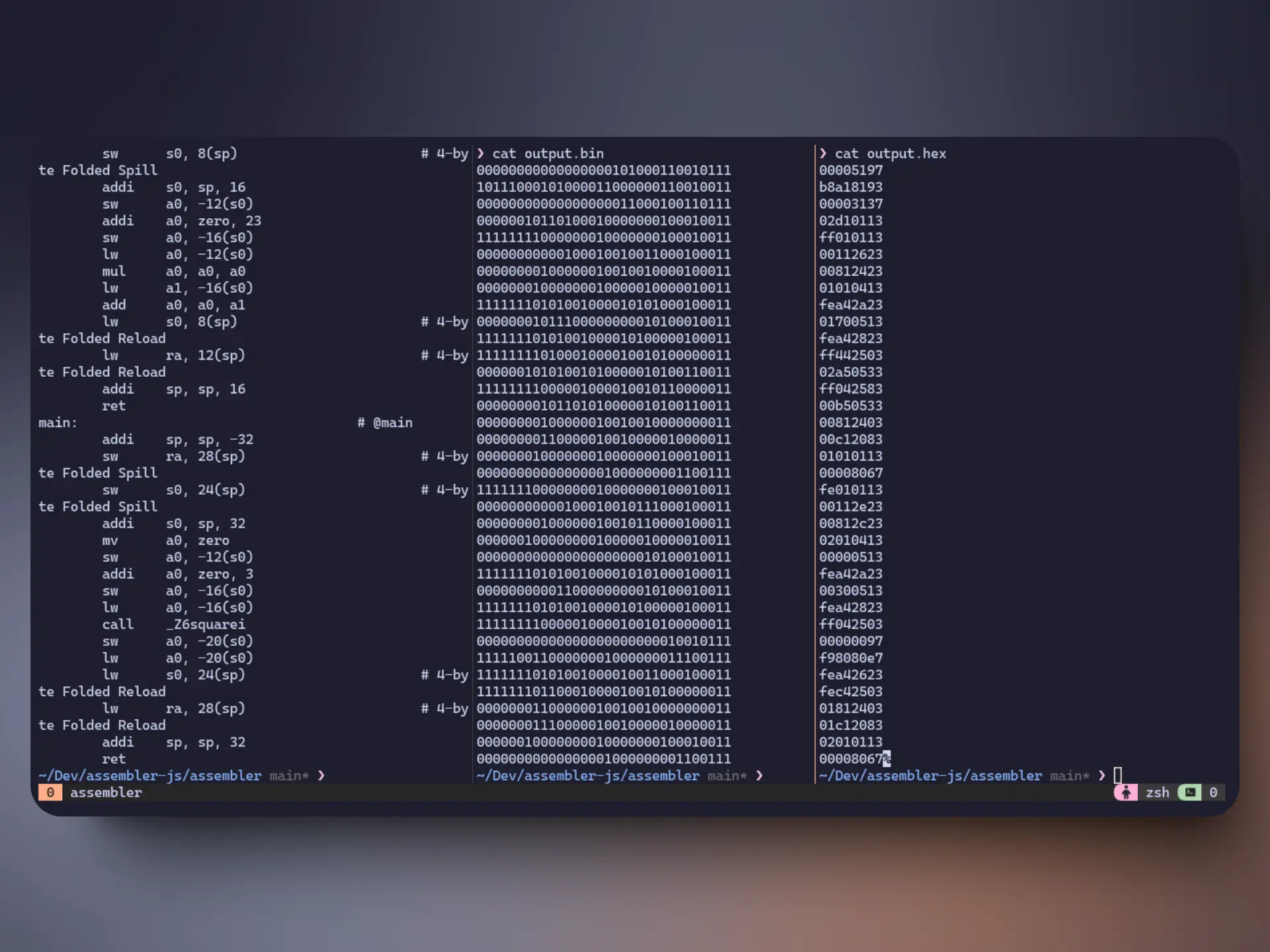Click the ~/Dev/assembler-js/assembler path in left pane
Viewport: 1270px width, 952px height.
point(149,775)
